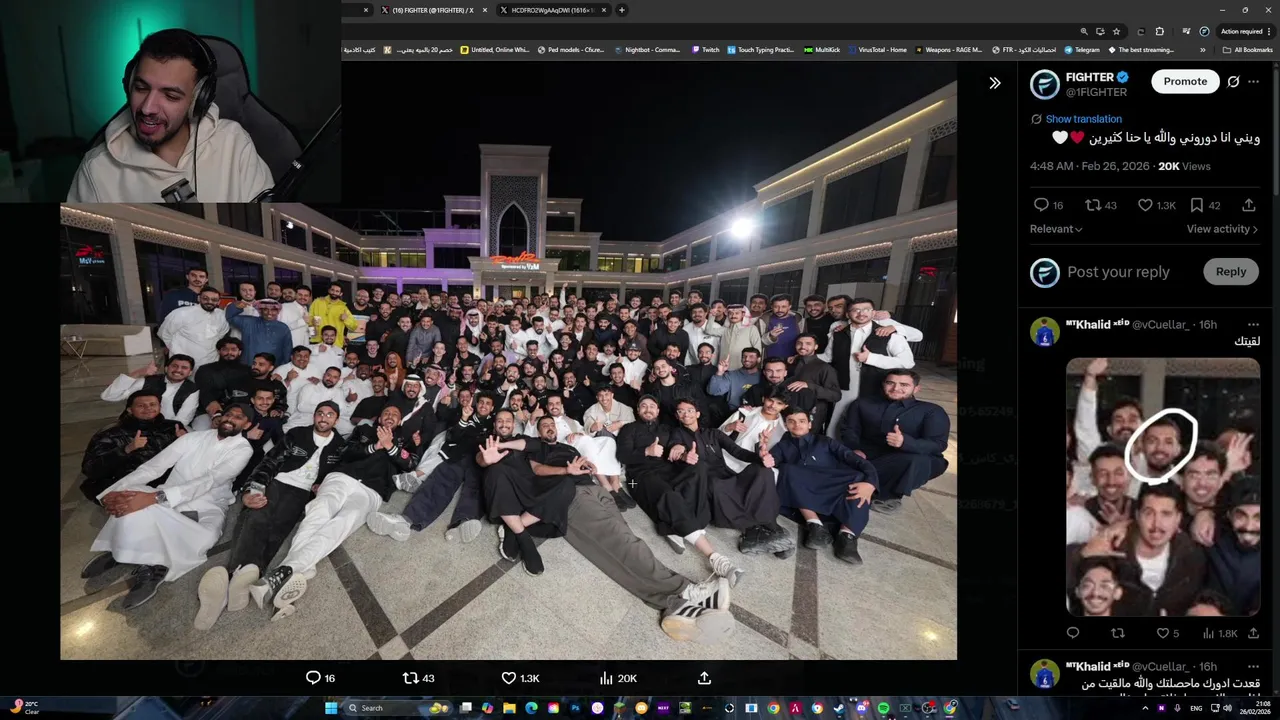Image resolution: width=1280 pixels, height=720 pixels.
Task: Open FIGHTER profile avatar at post header
Action: 1045,84
